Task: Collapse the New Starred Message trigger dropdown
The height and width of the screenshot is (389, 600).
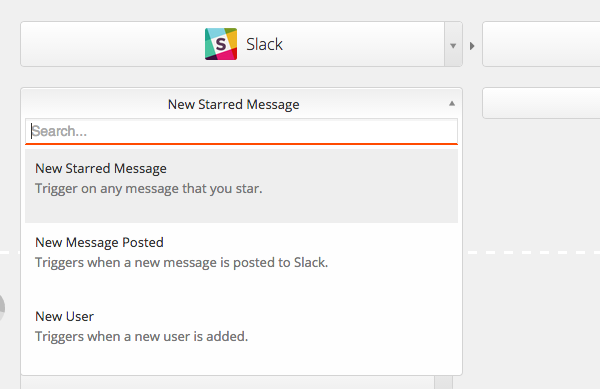Action: point(452,104)
